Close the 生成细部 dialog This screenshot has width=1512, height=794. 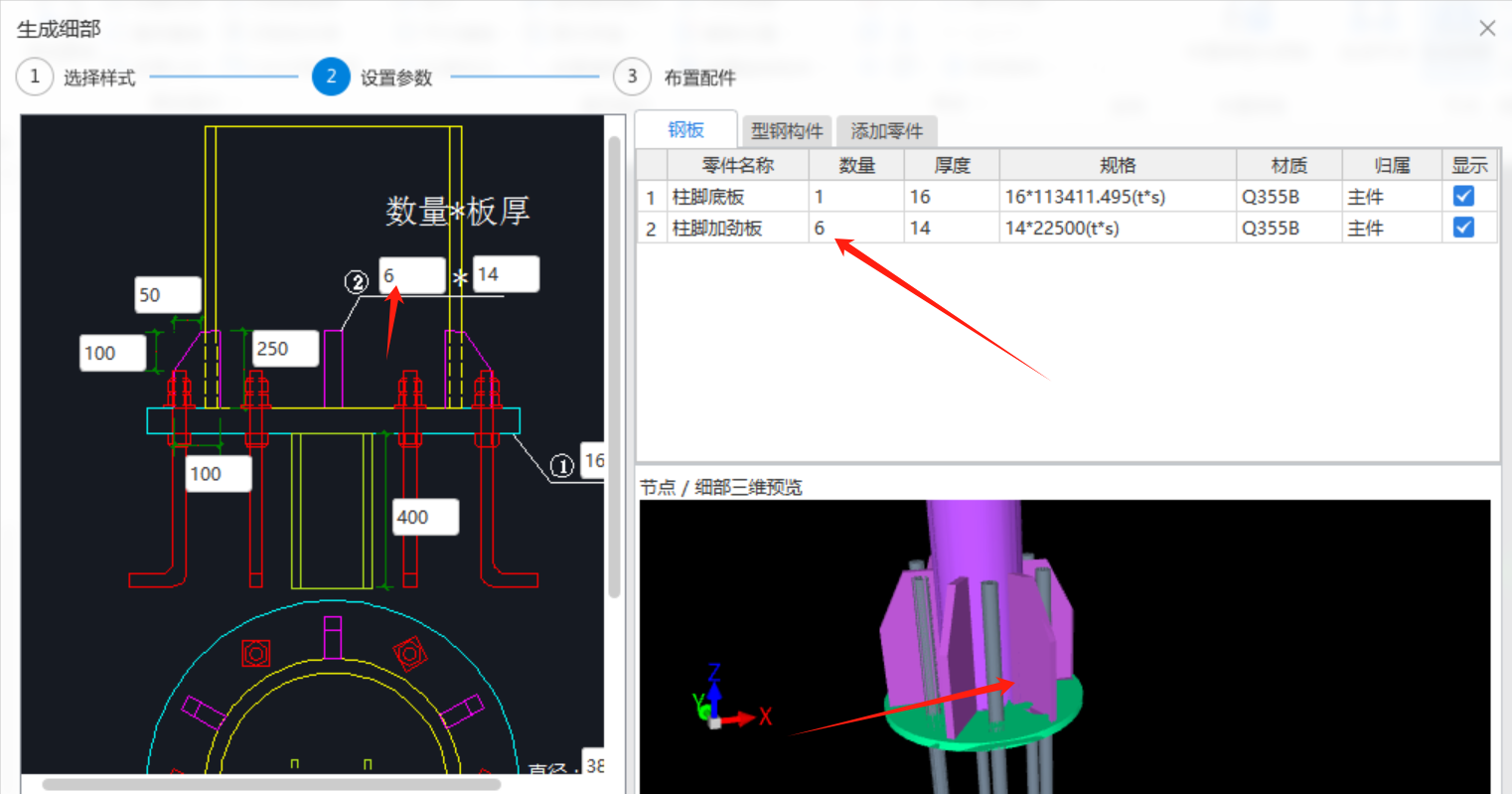(x=1487, y=28)
